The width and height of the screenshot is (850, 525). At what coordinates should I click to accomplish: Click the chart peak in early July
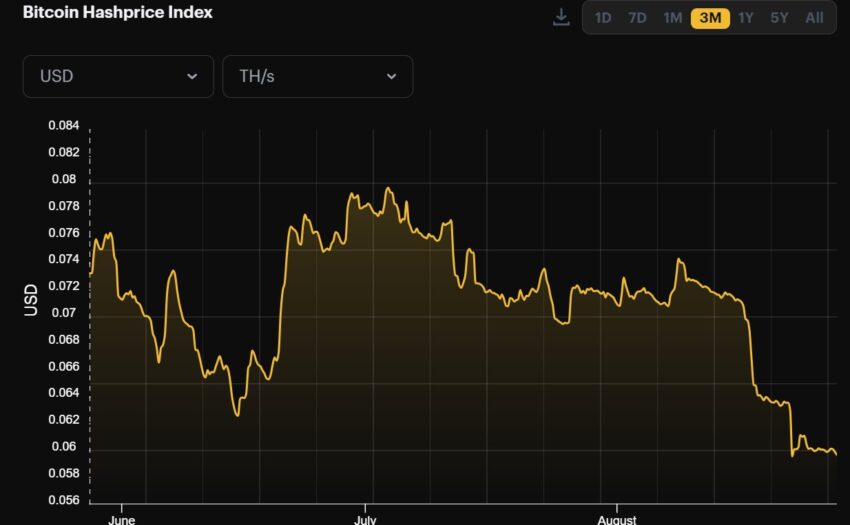coord(388,188)
